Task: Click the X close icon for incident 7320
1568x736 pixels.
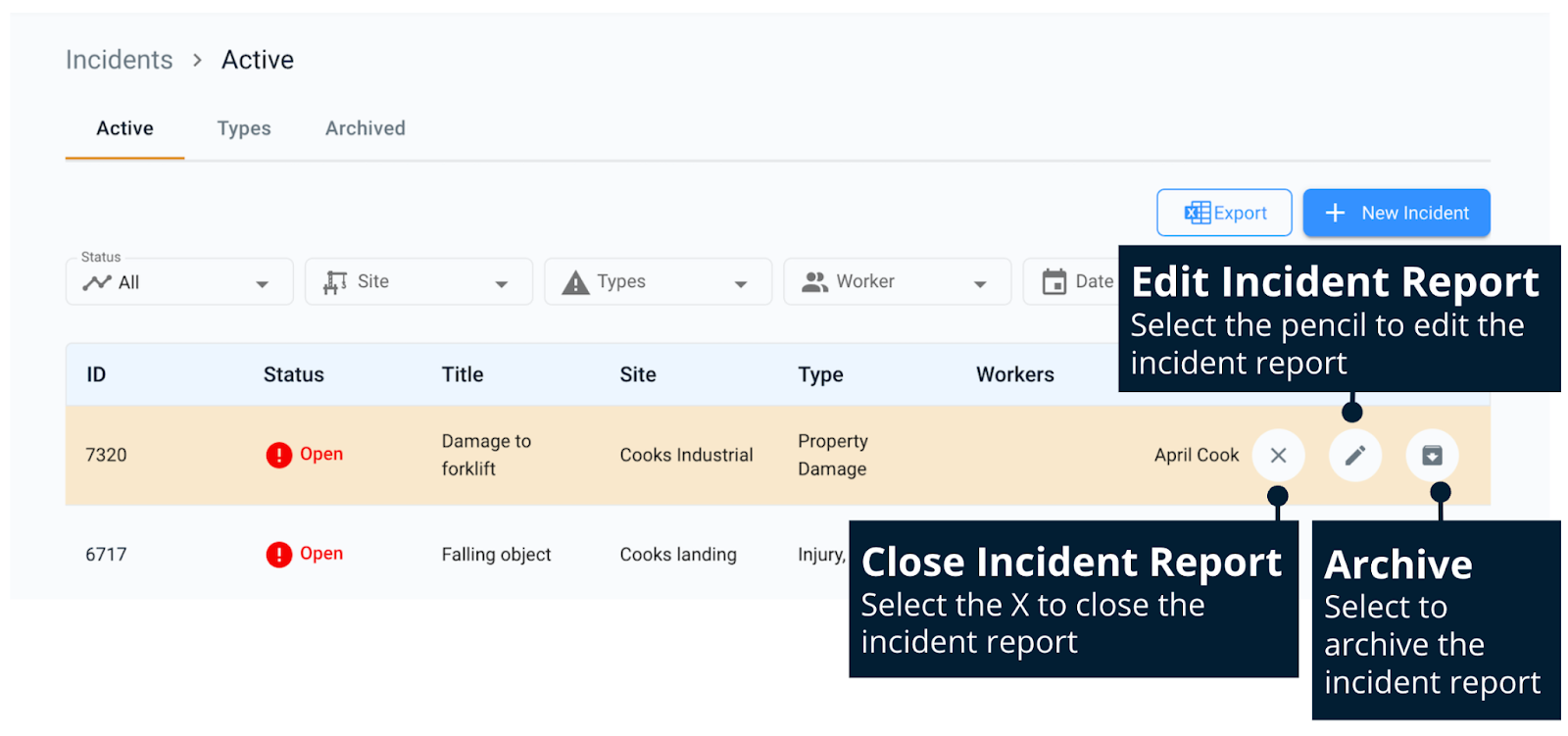Action: [x=1278, y=455]
